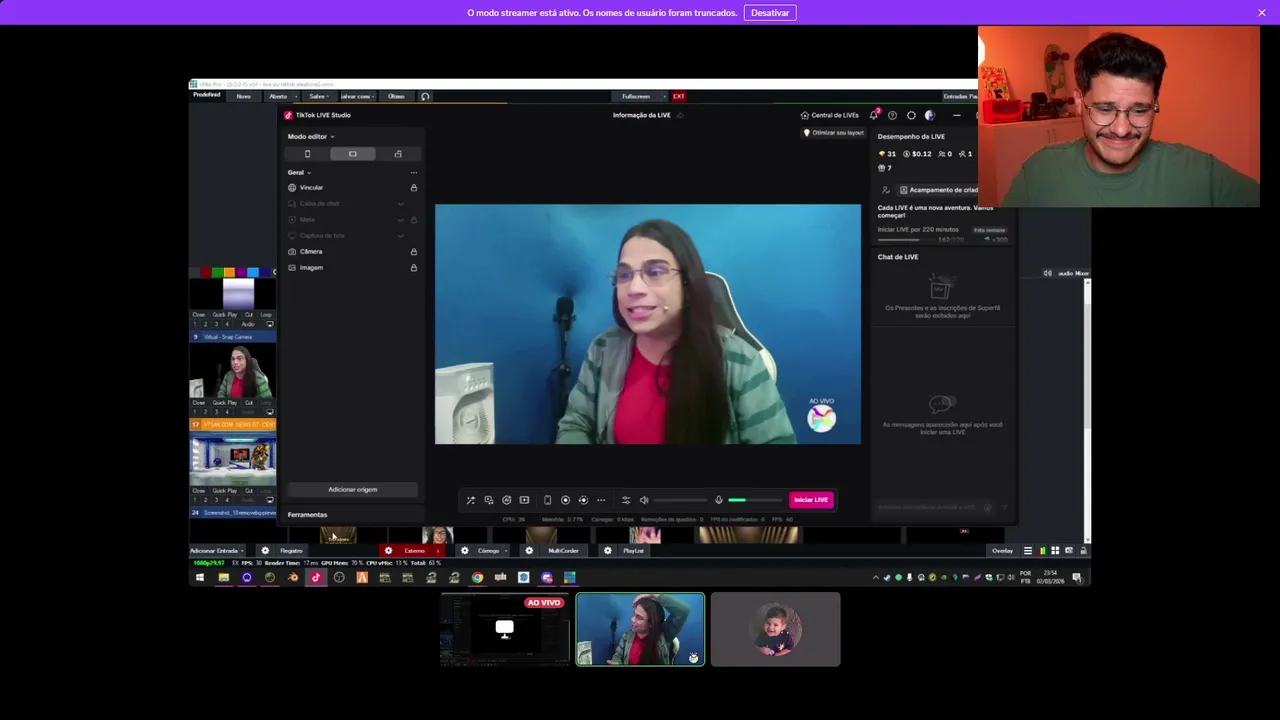Open the Geral section three-dots menu

click(x=413, y=172)
